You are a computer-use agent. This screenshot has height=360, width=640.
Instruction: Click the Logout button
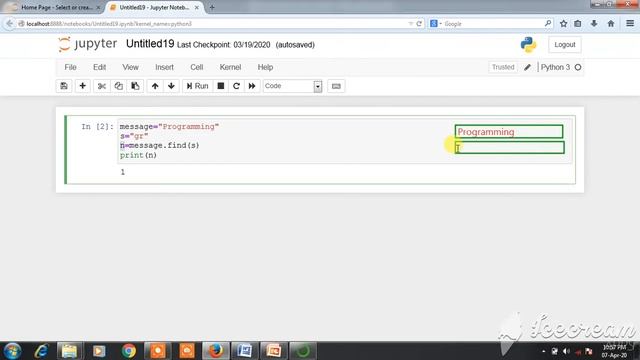pyautogui.click(x=564, y=44)
